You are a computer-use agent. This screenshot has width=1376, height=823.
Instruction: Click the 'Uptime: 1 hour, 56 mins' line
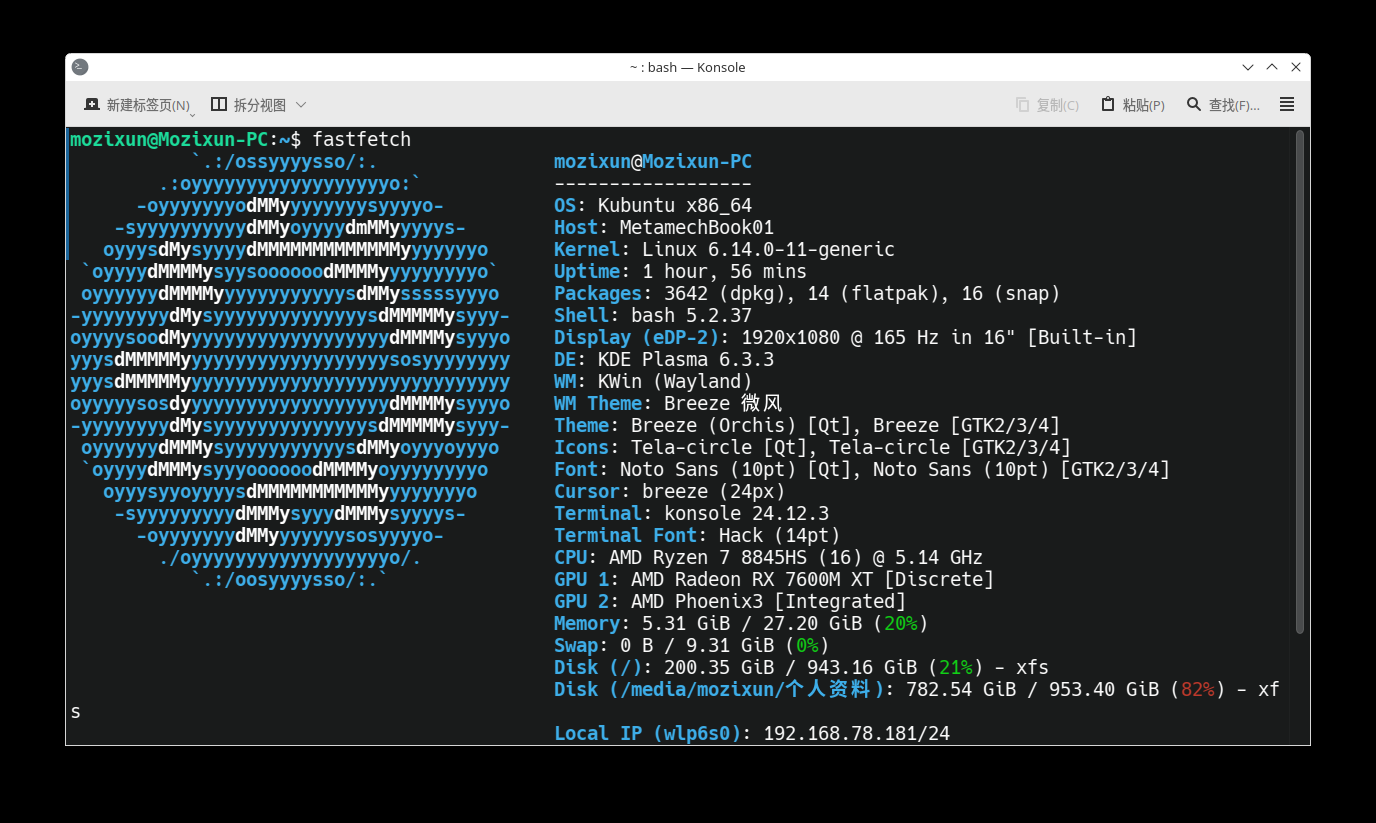pos(680,271)
